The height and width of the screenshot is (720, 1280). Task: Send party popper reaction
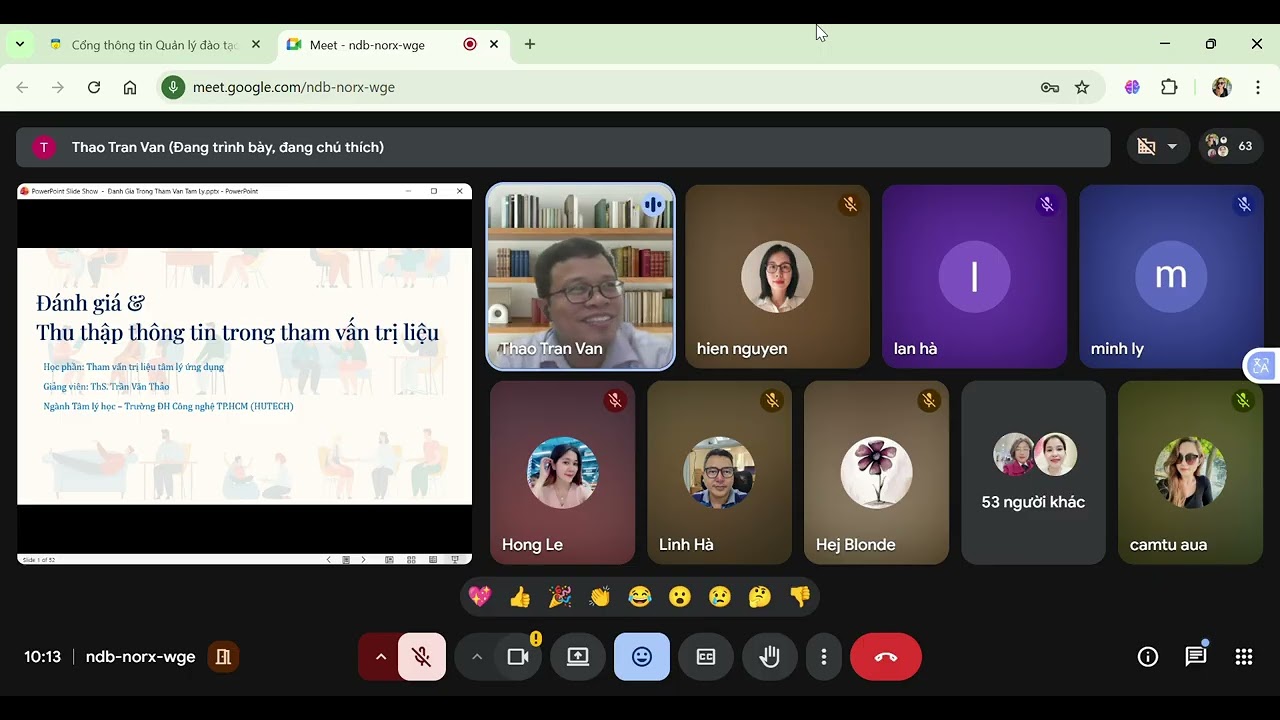(x=560, y=597)
